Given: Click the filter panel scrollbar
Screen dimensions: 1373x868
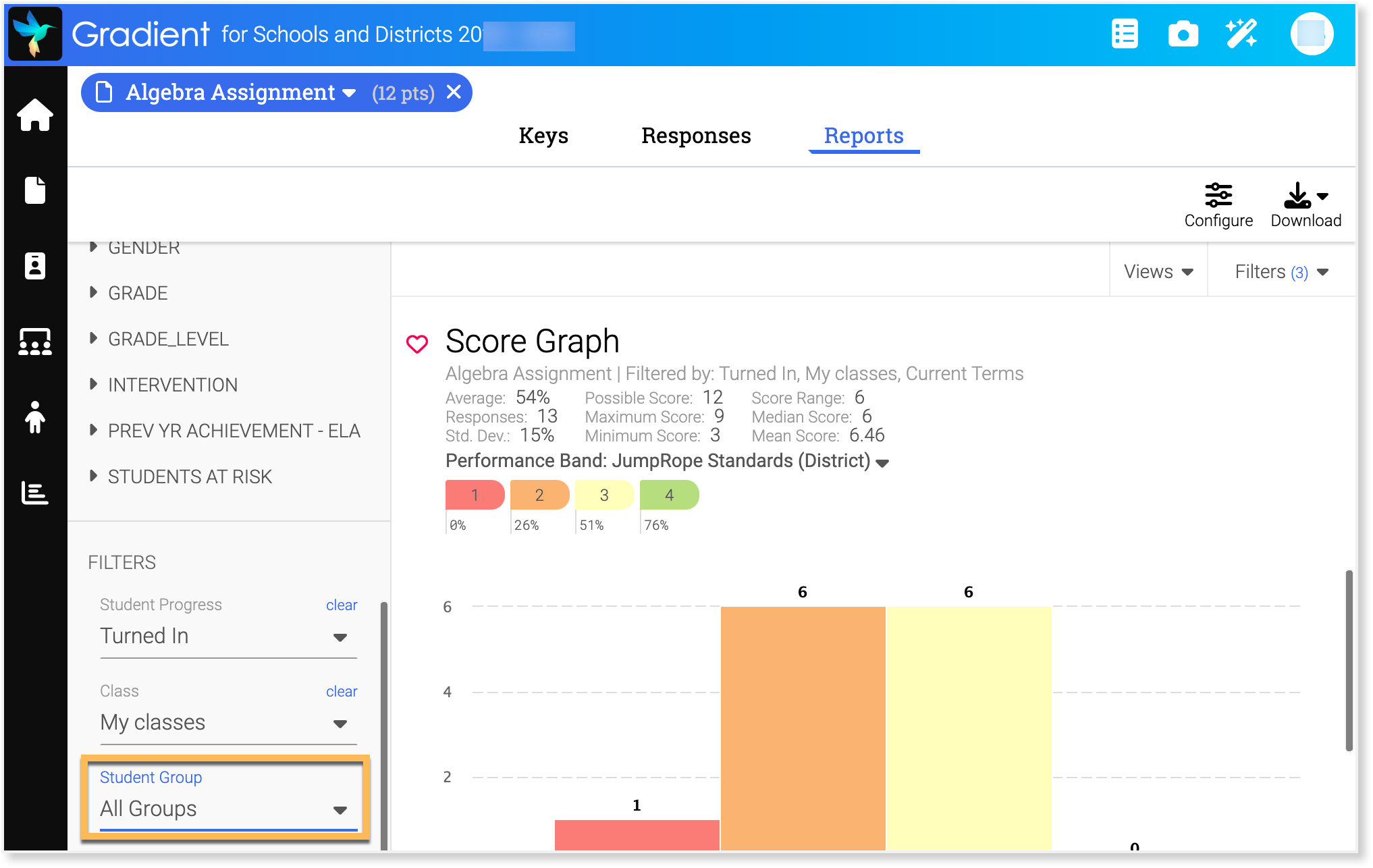Looking at the screenshot, I should (384, 726).
